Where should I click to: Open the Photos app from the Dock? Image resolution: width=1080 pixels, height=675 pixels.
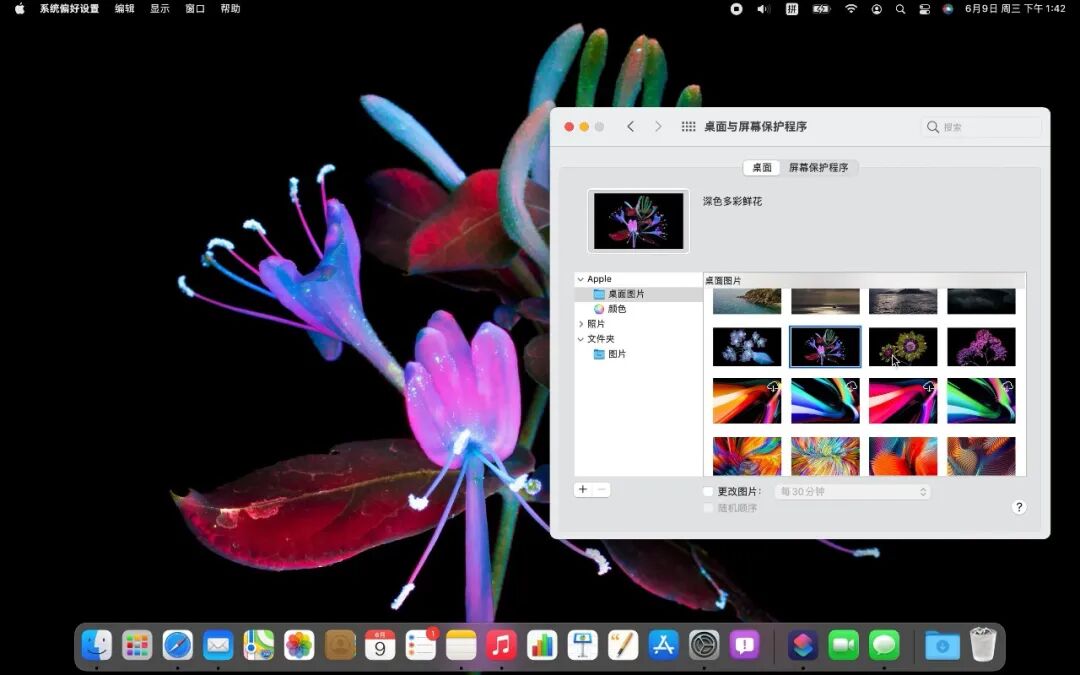click(x=299, y=645)
